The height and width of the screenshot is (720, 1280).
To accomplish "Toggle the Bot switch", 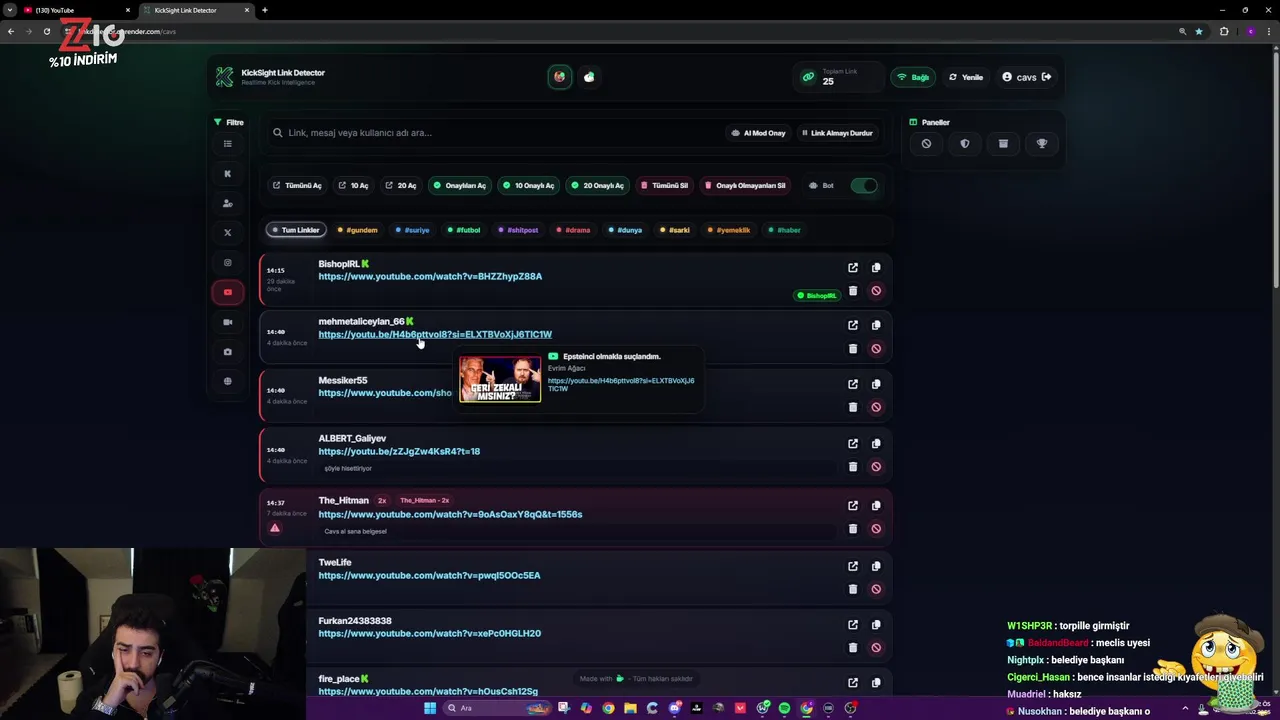I will click(864, 185).
